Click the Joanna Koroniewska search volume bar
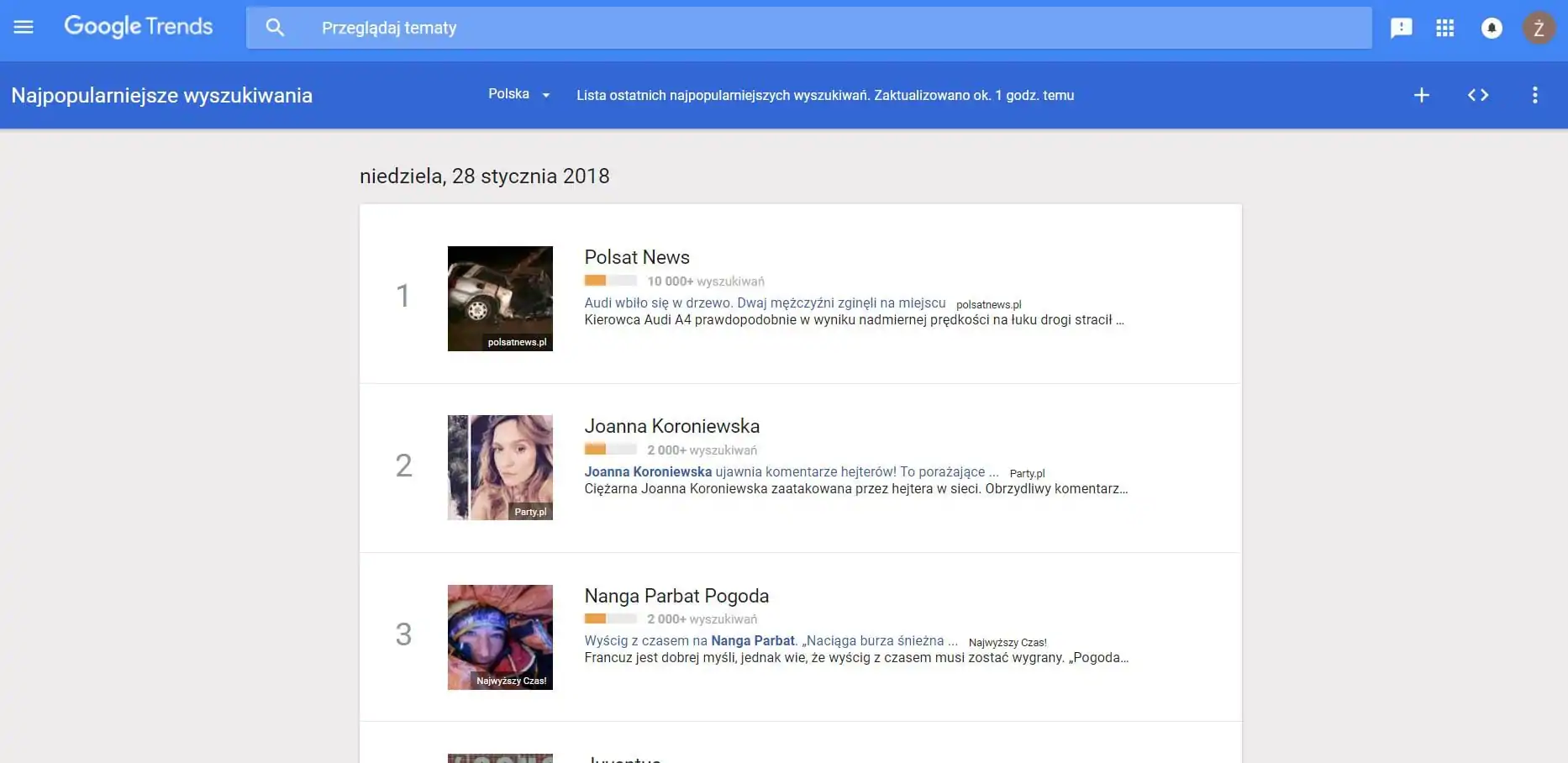Image resolution: width=1568 pixels, height=763 pixels. click(x=611, y=450)
